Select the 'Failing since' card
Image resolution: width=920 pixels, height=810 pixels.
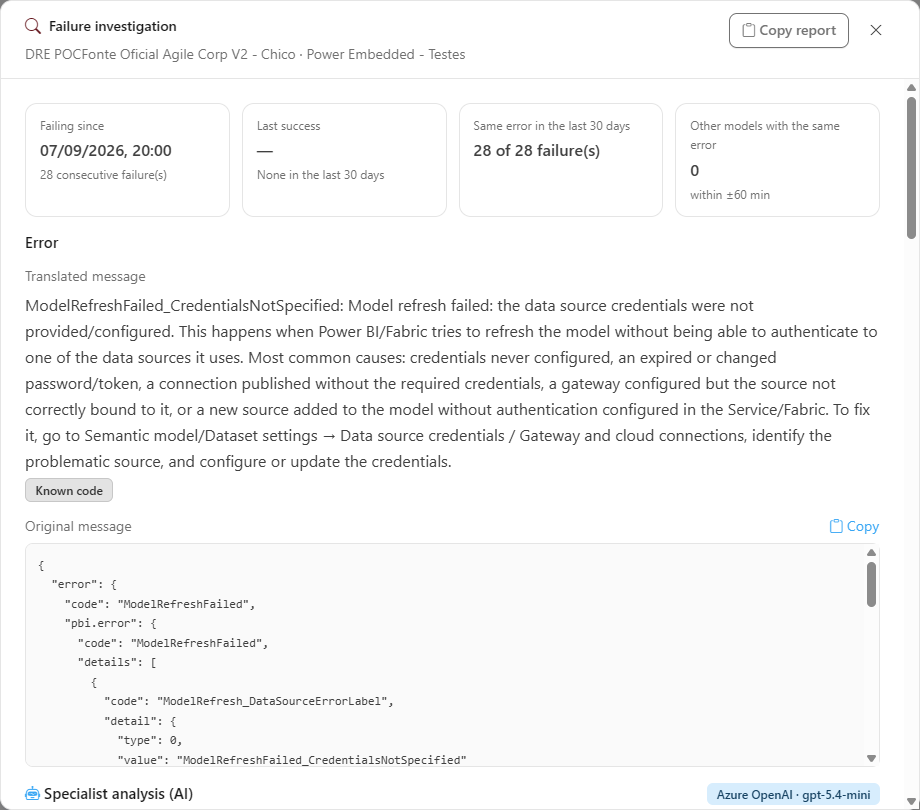click(x=127, y=160)
